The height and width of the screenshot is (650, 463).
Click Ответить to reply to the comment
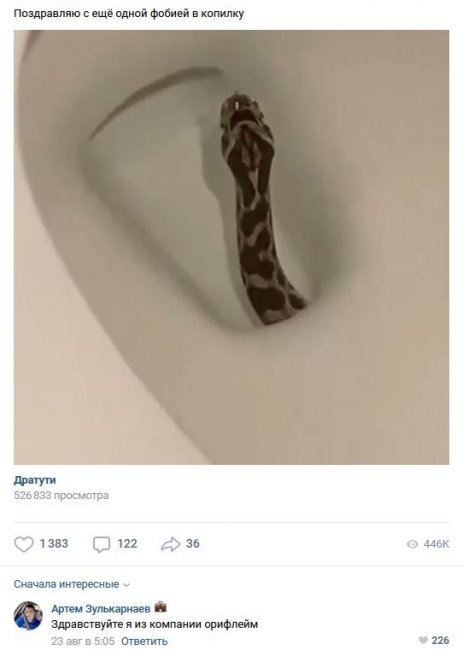tap(144, 641)
